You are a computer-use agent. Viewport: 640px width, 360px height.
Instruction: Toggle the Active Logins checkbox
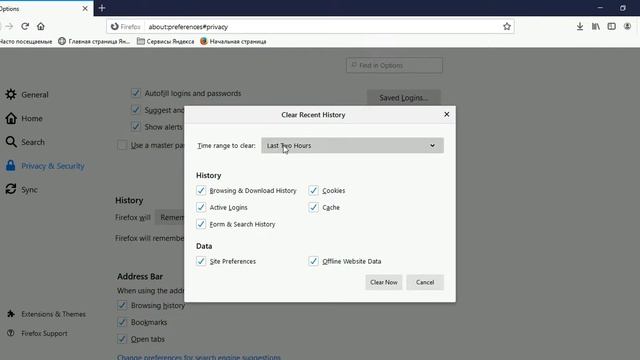(x=201, y=207)
